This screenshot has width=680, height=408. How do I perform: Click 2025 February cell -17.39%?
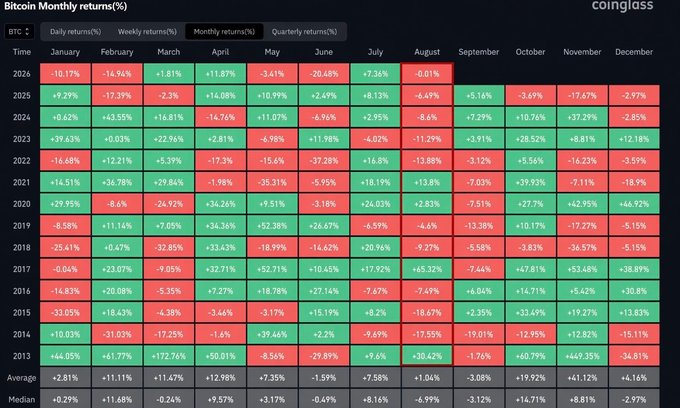117,95
